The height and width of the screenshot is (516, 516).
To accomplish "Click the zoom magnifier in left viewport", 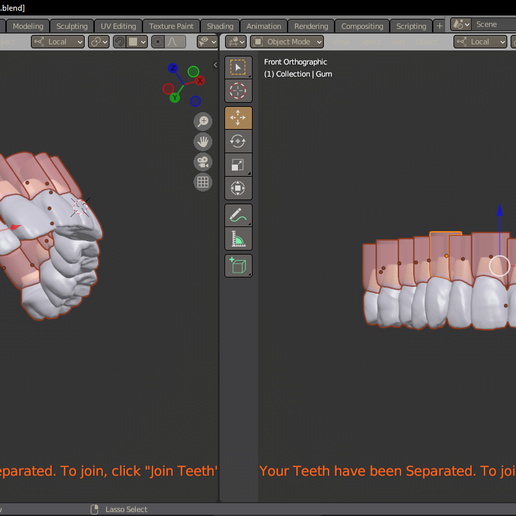I will point(203,121).
